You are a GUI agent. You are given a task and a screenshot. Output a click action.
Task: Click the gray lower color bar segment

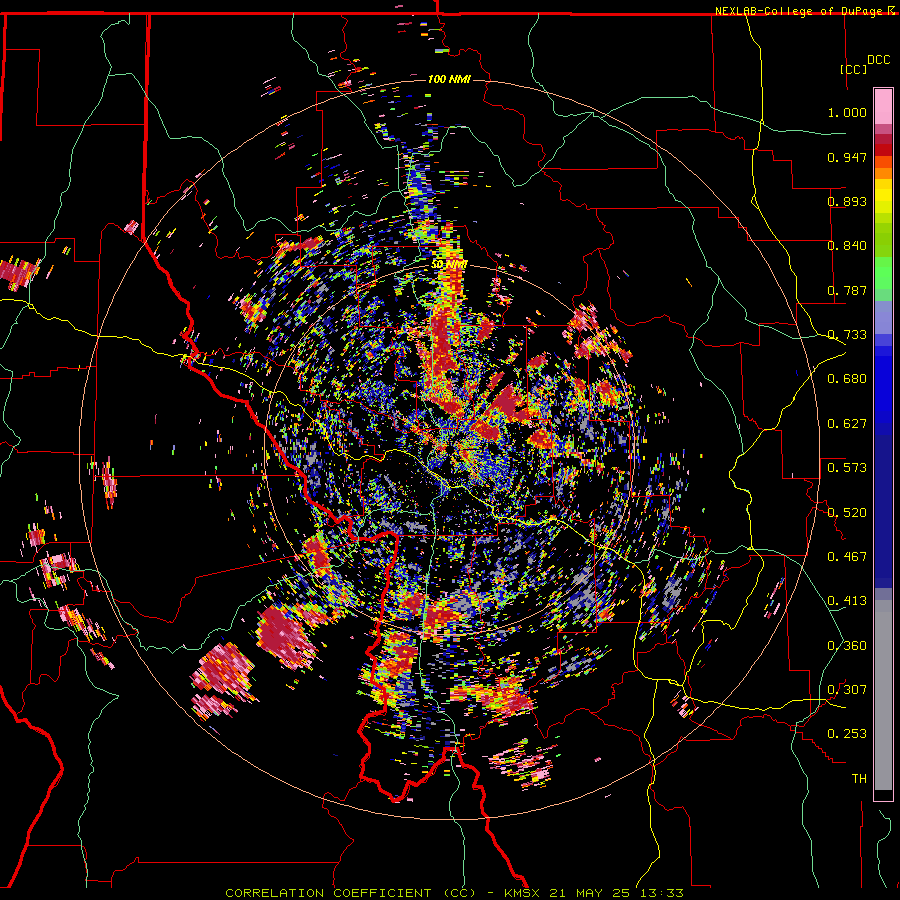pyautogui.click(x=883, y=695)
